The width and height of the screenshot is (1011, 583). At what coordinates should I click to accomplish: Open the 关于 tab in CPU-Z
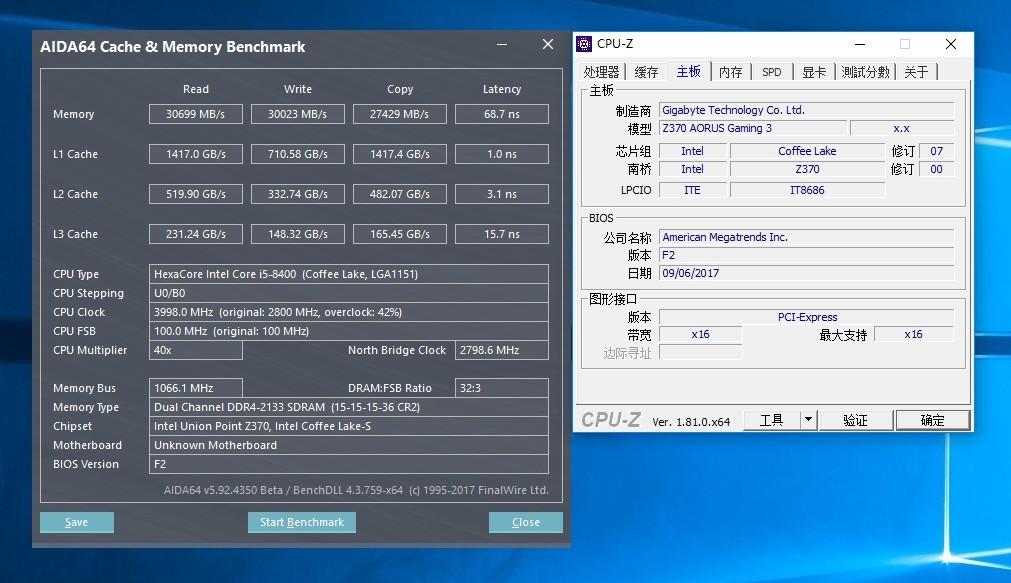(916, 72)
